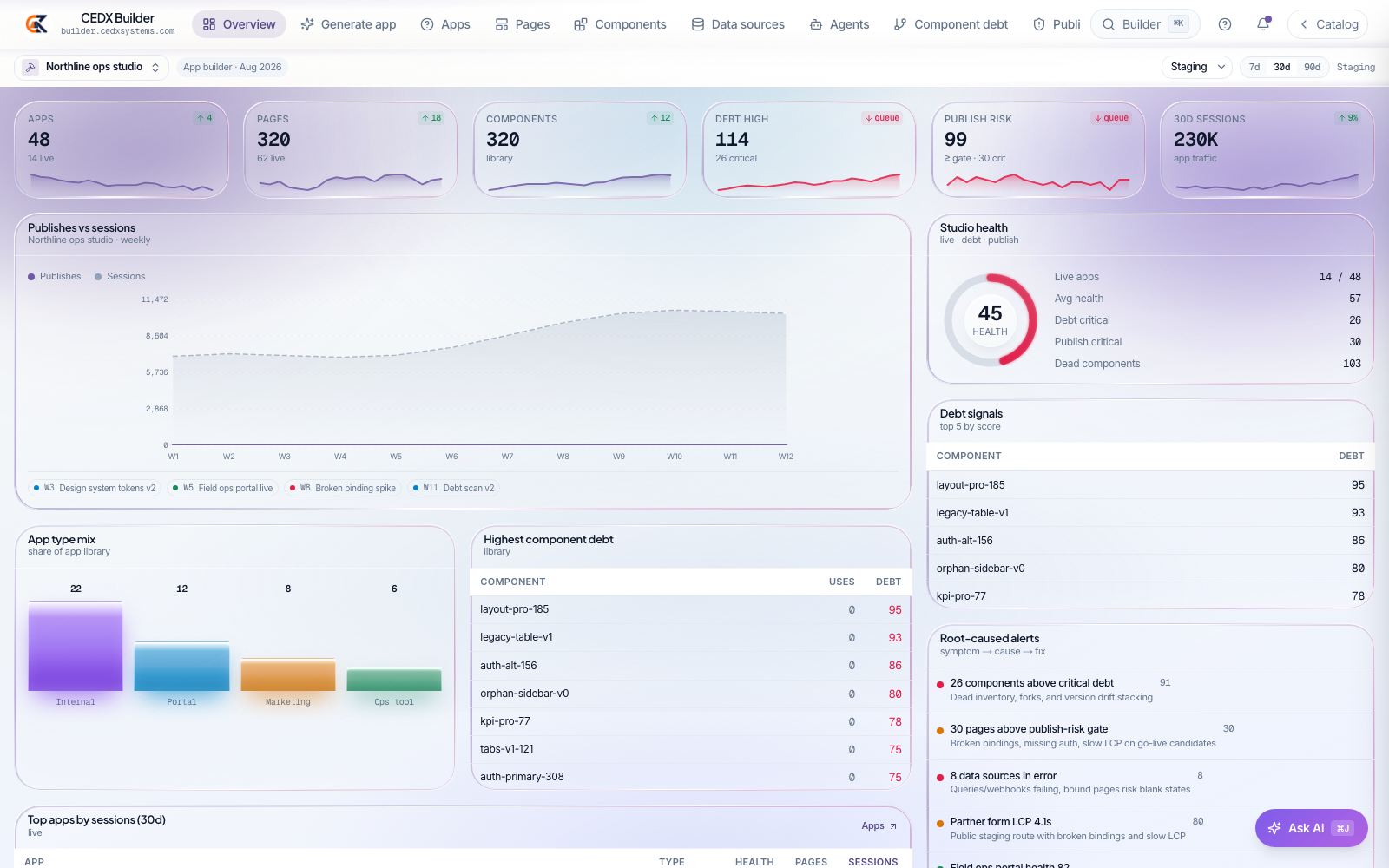Image resolution: width=1389 pixels, height=868 pixels.
Task: Click the orange Marketing bar
Action: pos(288,674)
